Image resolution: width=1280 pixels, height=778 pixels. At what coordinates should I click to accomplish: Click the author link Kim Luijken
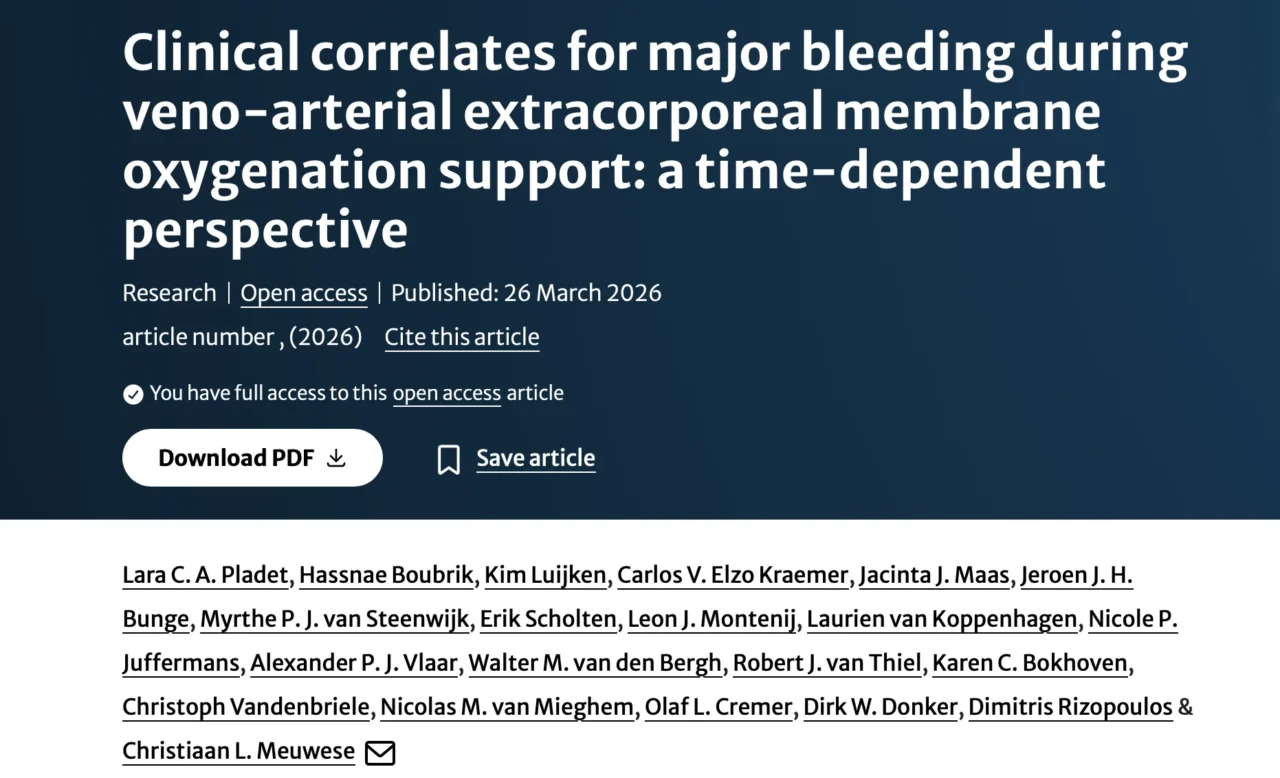tap(545, 575)
